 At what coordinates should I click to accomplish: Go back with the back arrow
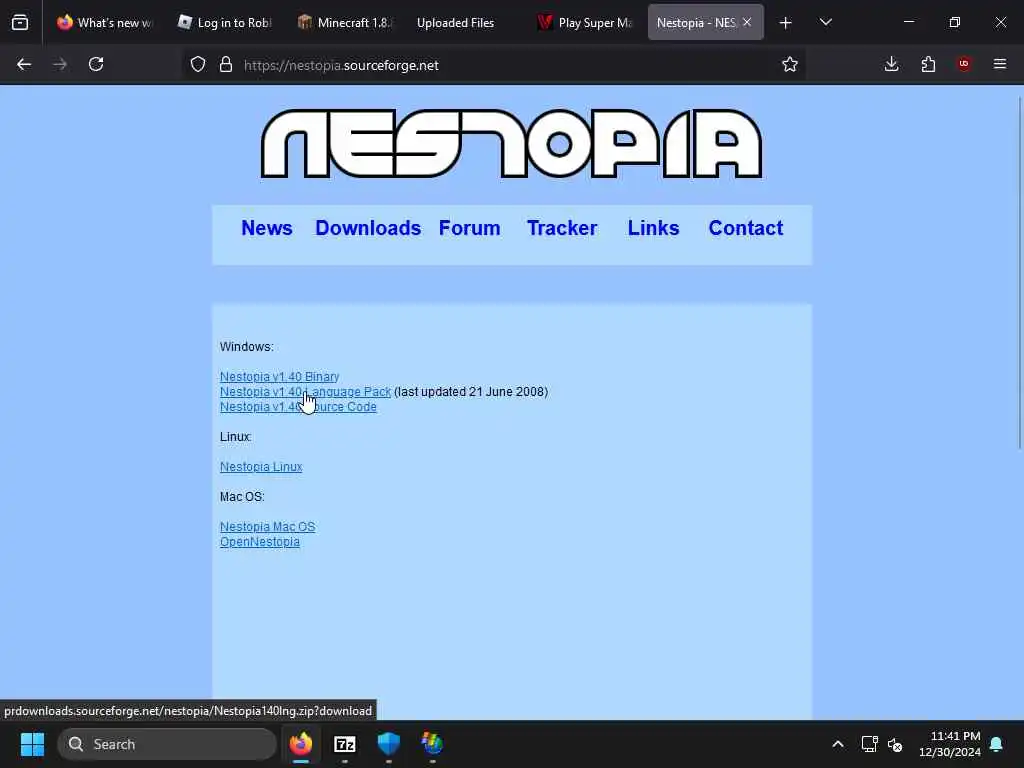(x=24, y=64)
